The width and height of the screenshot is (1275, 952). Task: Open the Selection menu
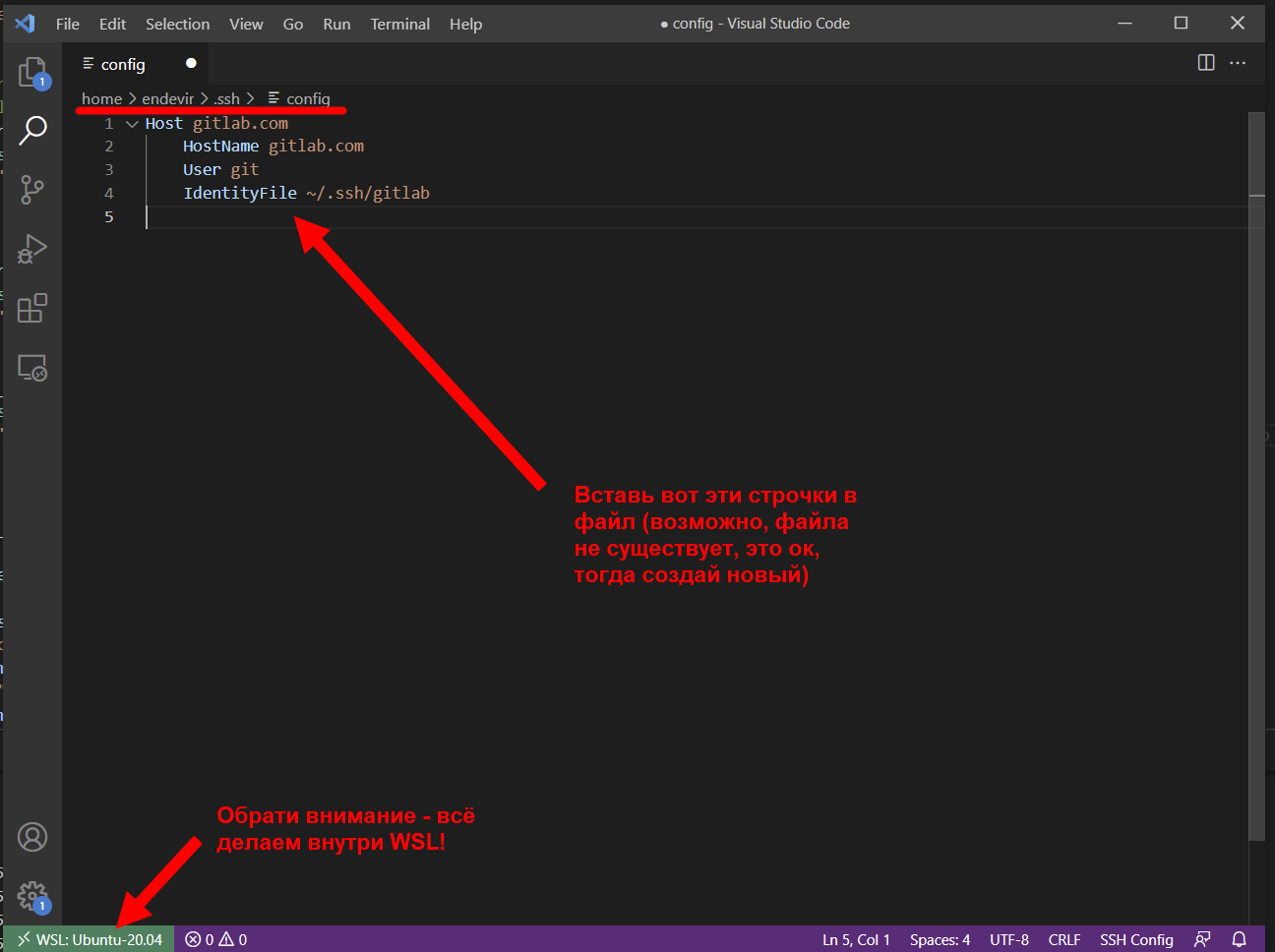177,24
